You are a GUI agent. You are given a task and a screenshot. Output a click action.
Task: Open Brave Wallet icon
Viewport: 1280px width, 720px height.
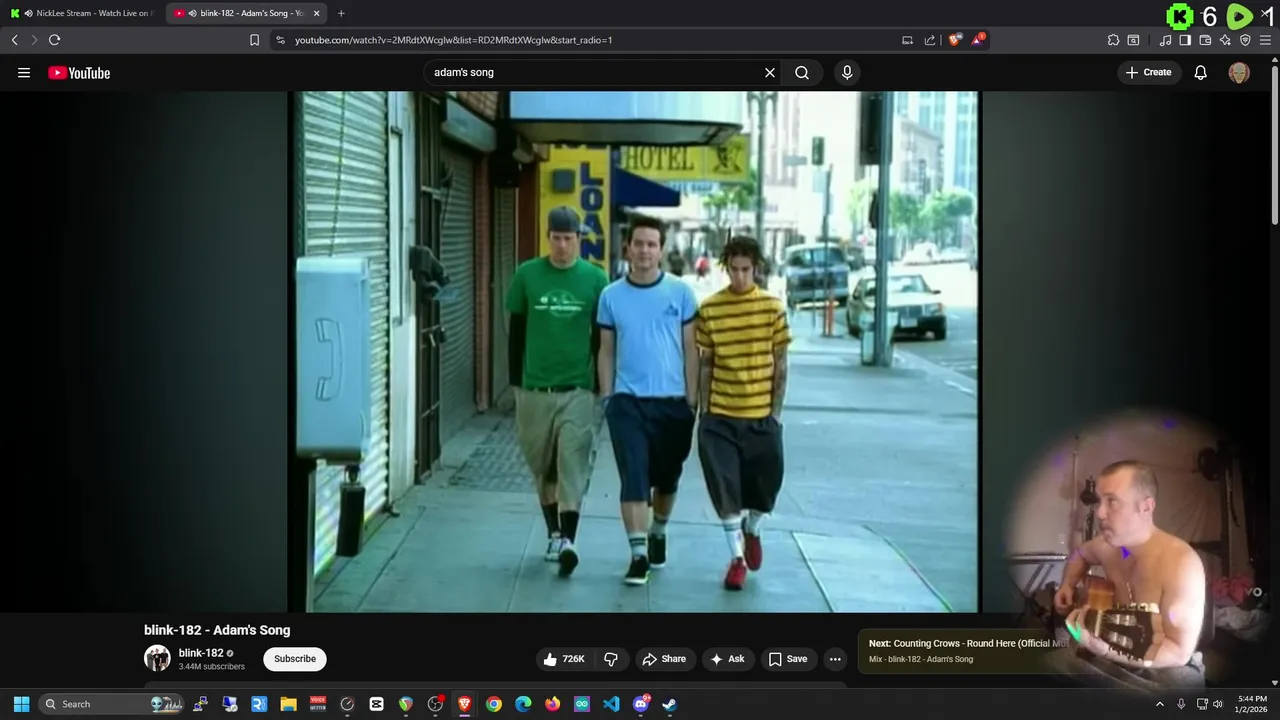coord(1205,40)
